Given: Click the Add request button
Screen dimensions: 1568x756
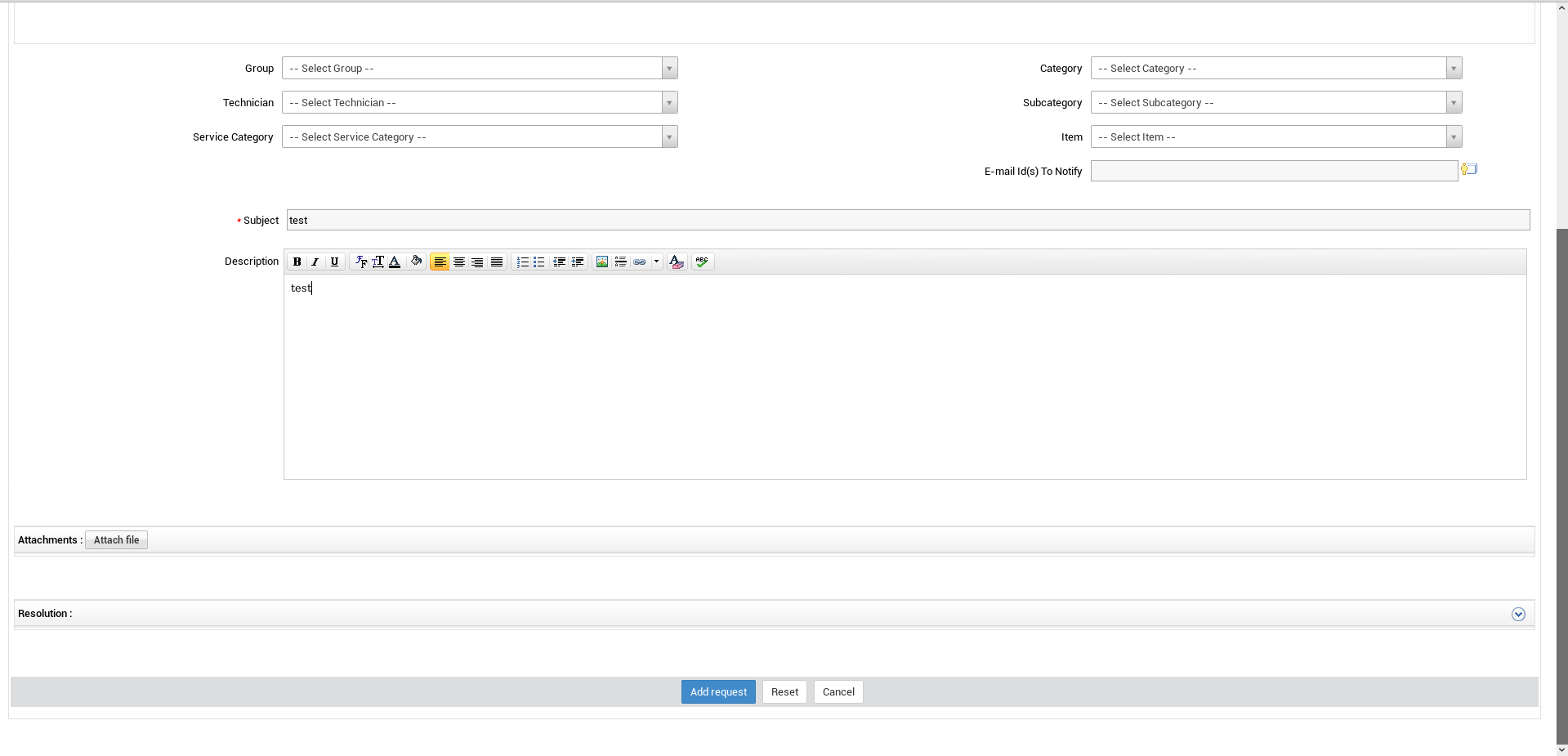Looking at the screenshot, I should click(x=718, y=692).
